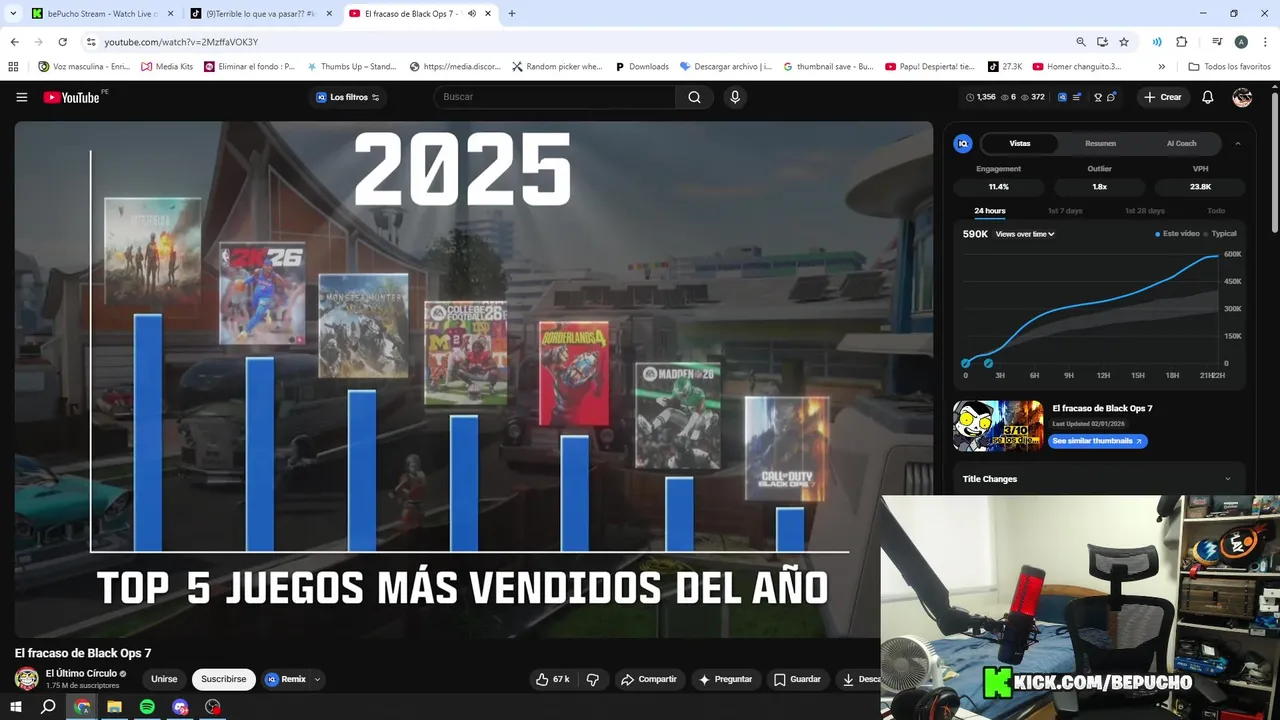Click See similar thumbnails button
This screenshot has width=1280, height=720.
click(1097, 441)
